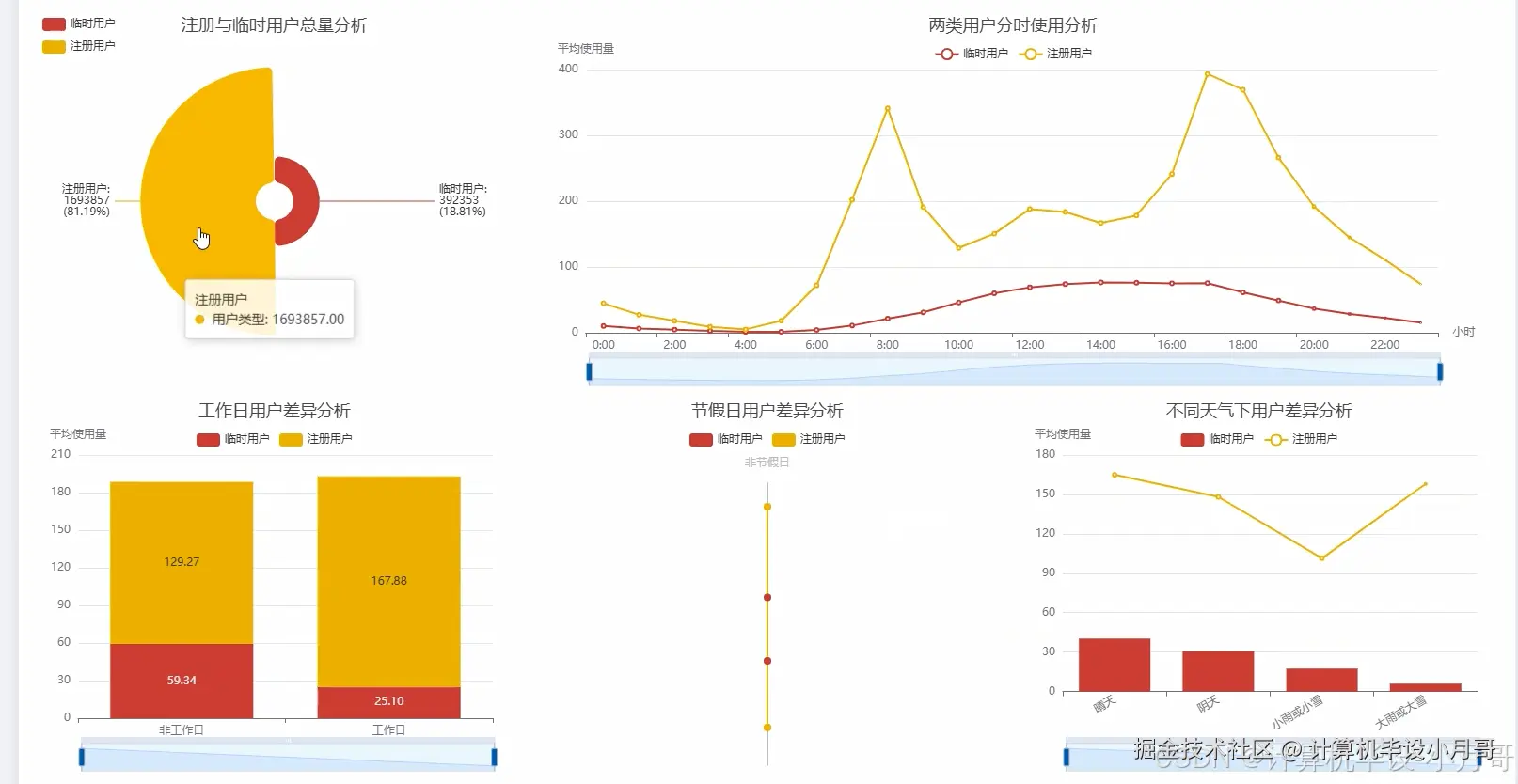Image resolution: width=1518 pixels, height=784 pixels.
Task: Click the 临时用户: 392353 (18.81%) pie label
Action: tap(463, 200)
